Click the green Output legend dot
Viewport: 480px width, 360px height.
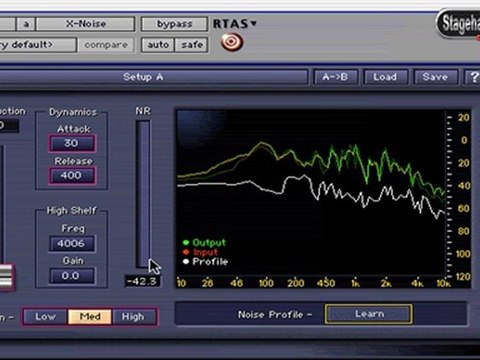click(186, 243)
